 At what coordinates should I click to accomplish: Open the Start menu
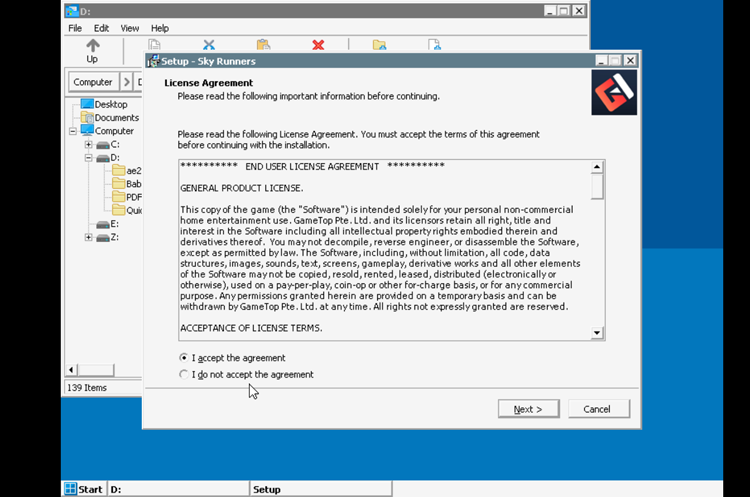[84, 489]
